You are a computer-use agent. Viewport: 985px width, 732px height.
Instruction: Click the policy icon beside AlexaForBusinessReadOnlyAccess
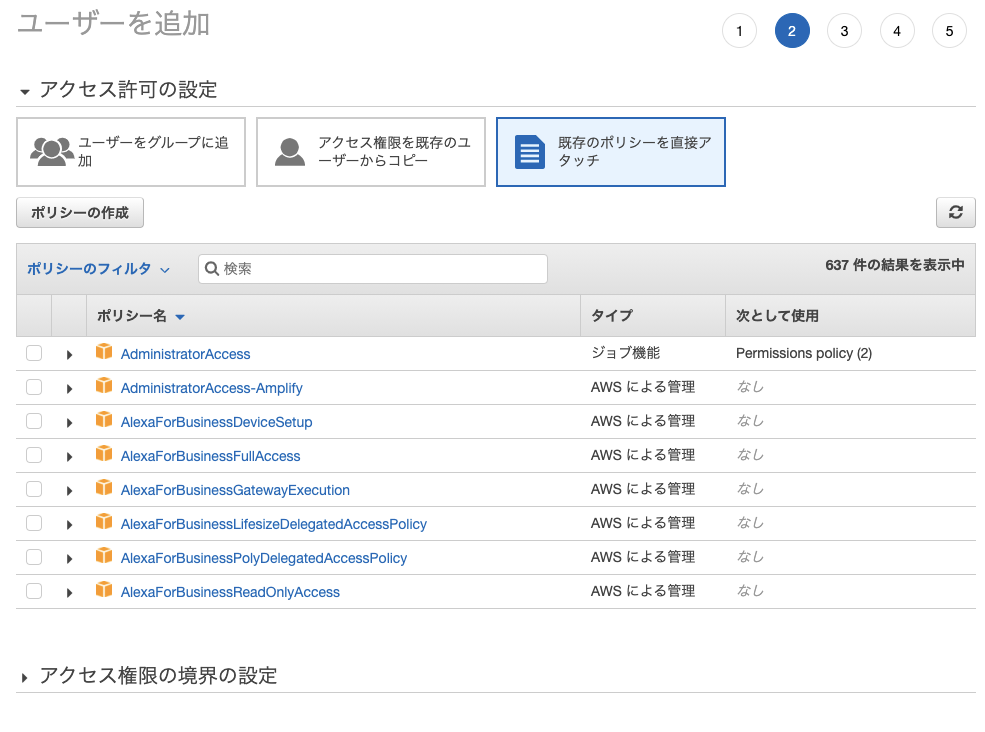[104, 589]
